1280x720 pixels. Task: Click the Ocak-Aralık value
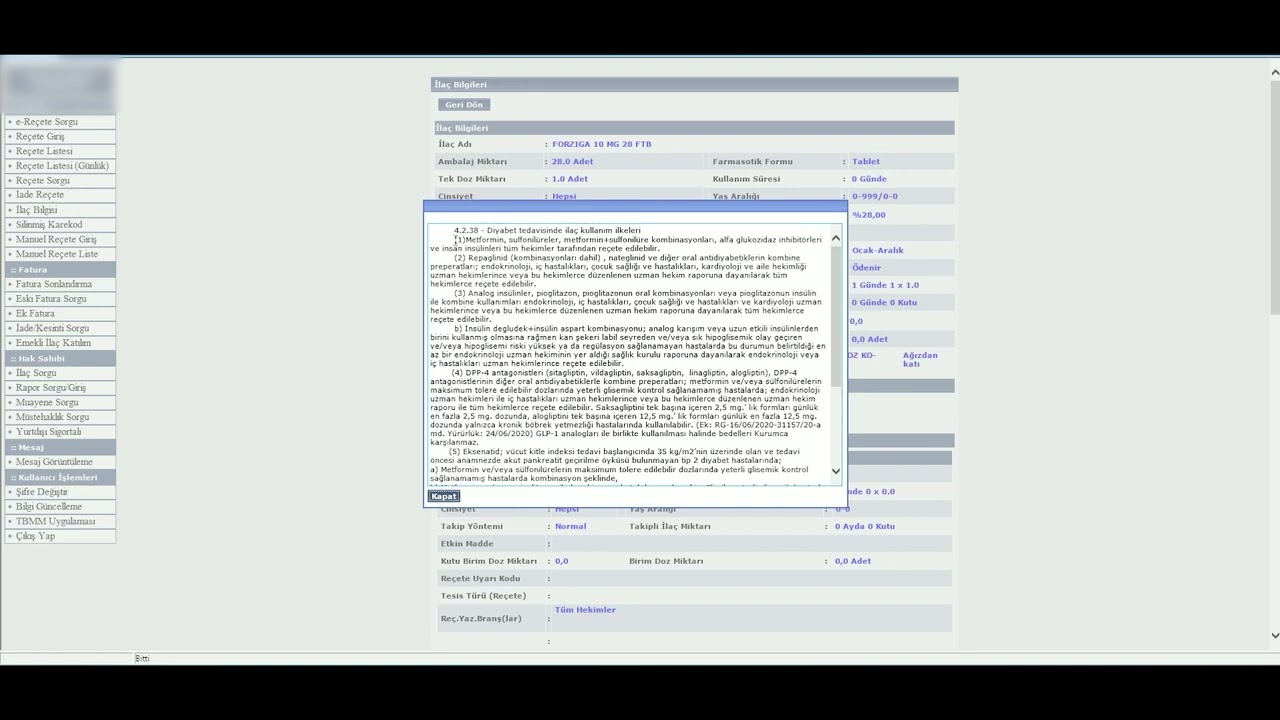tap(877, 250)
